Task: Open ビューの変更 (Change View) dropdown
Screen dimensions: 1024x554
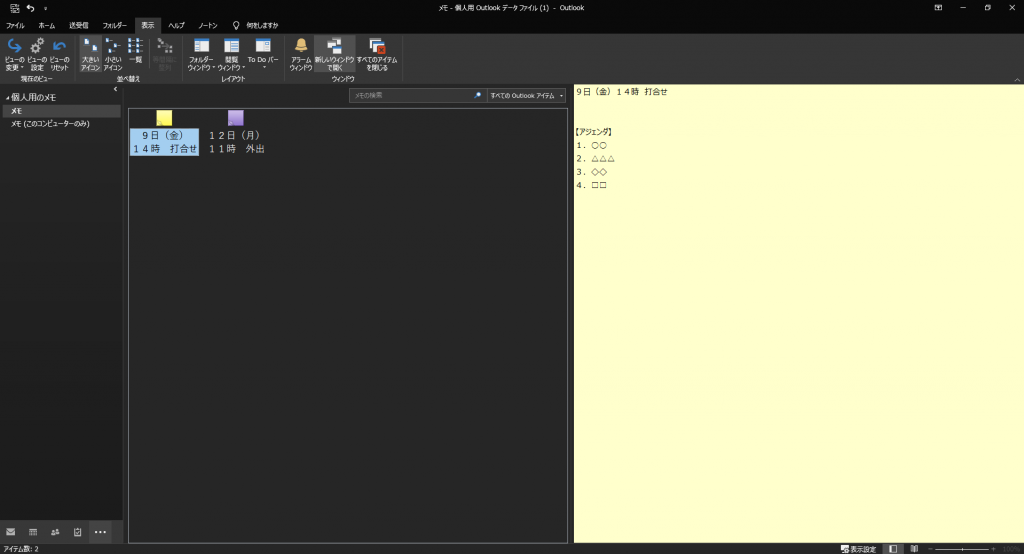Action: point(14,54)
